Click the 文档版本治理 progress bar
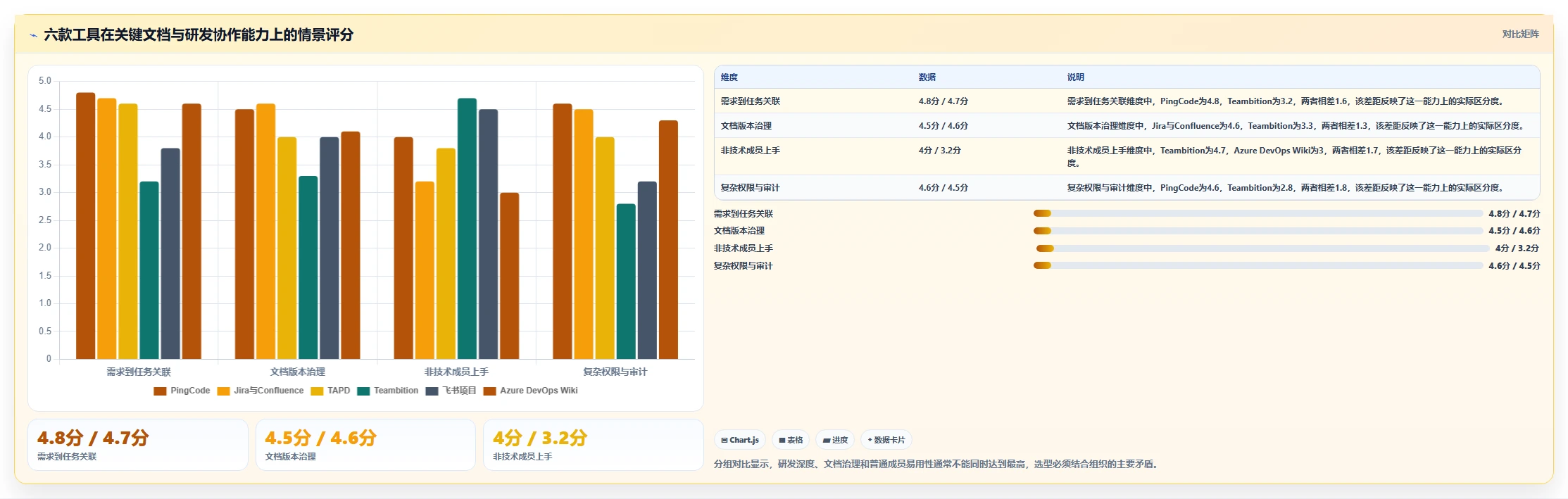This screenshot has height=499, width=1568. (1258, 231)
